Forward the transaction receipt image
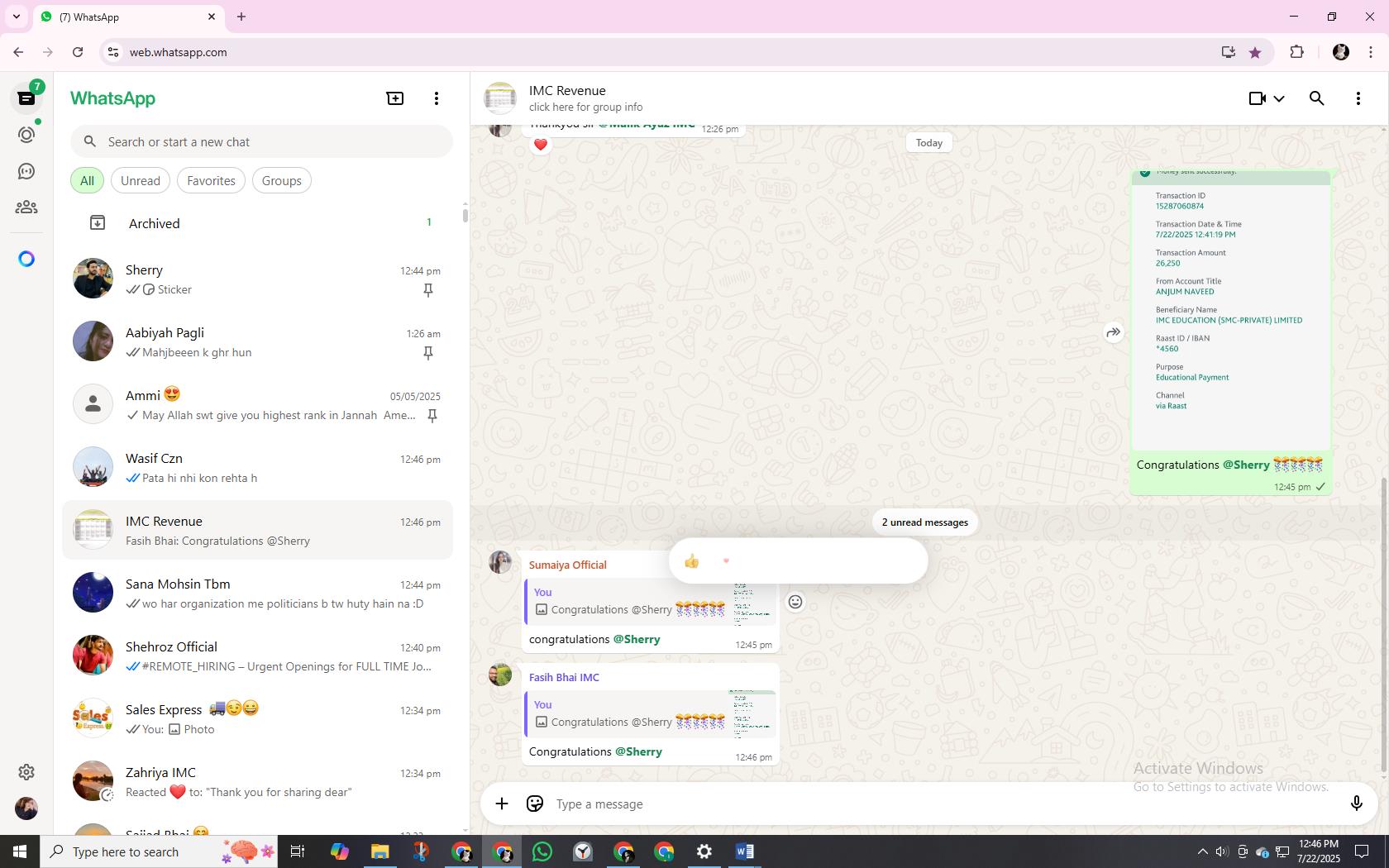The height and width of the screenshot is (868, 1389). [x=1114, y=332]
